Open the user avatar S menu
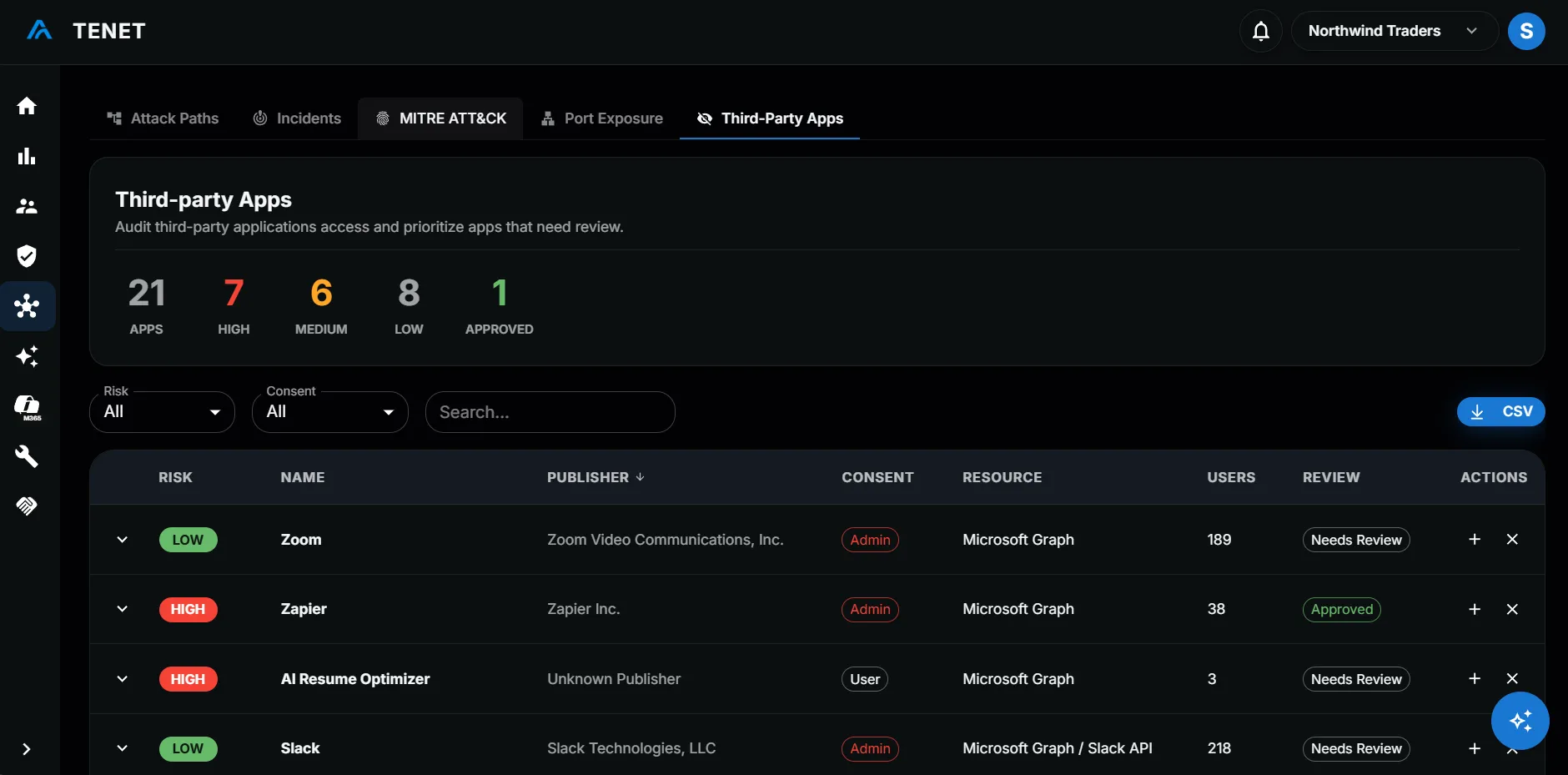Viewport: 1568px width, 775px height. tap(1526, 32)
